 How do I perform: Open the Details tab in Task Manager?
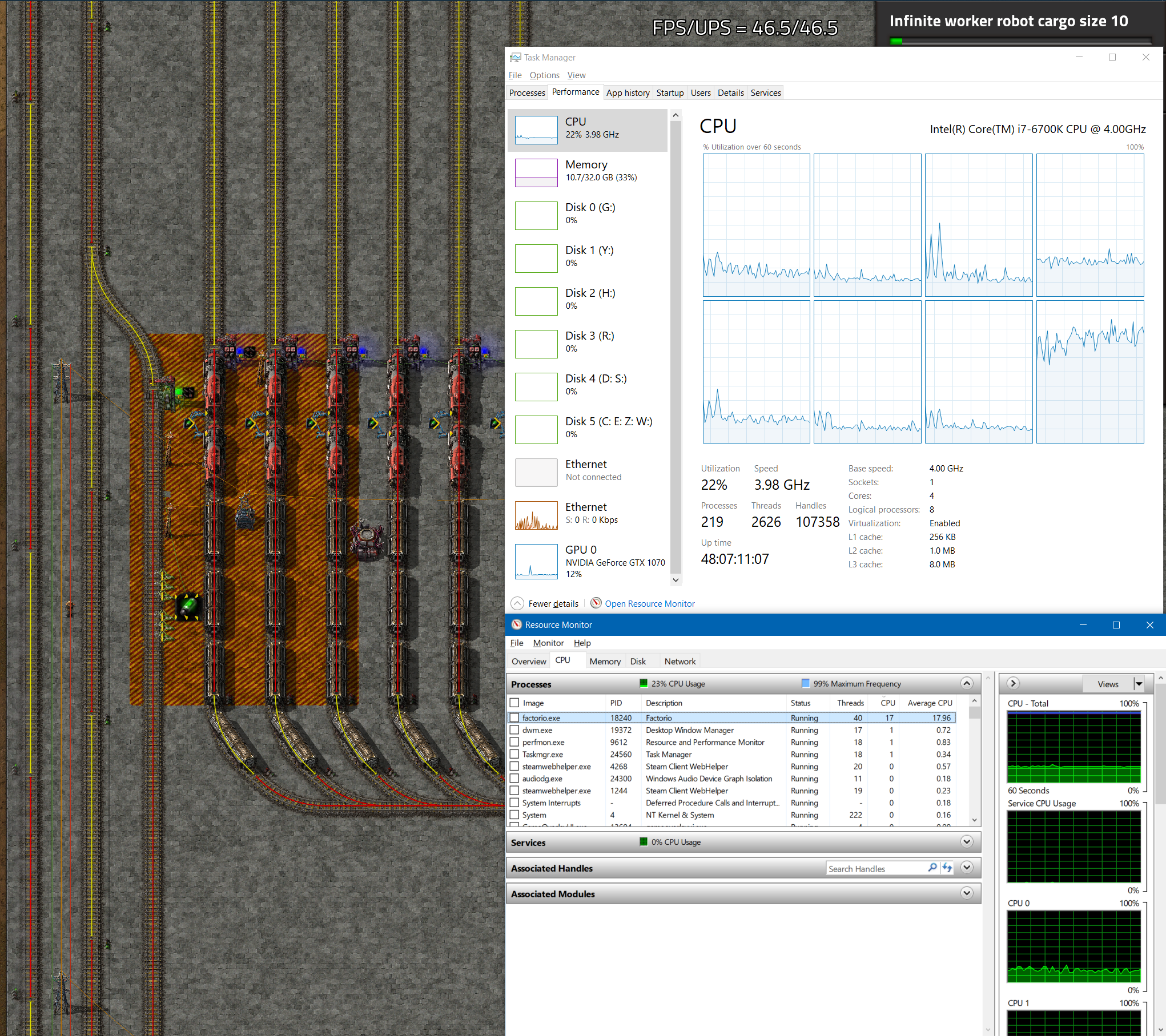click(730, 92)
